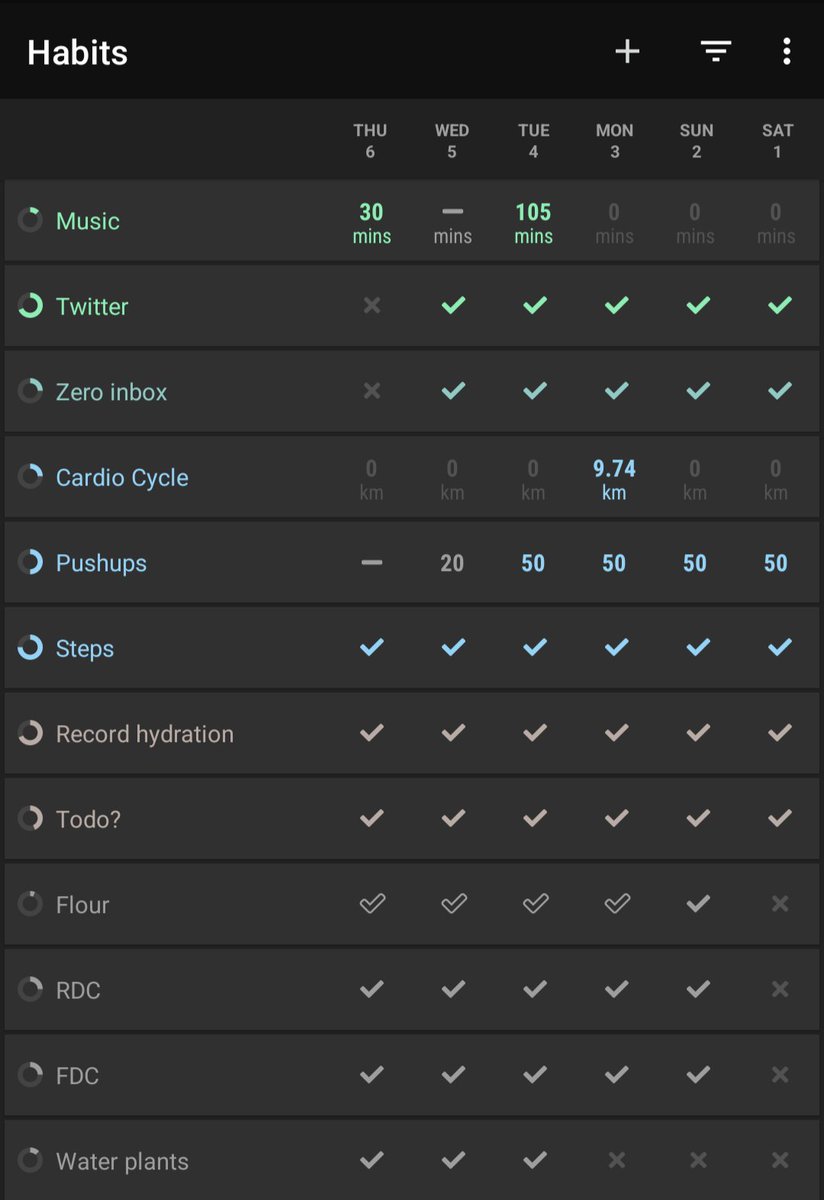Click the Music habit progress ring
The width and height of the screenshot is (824, 1200).
(30, 220)
